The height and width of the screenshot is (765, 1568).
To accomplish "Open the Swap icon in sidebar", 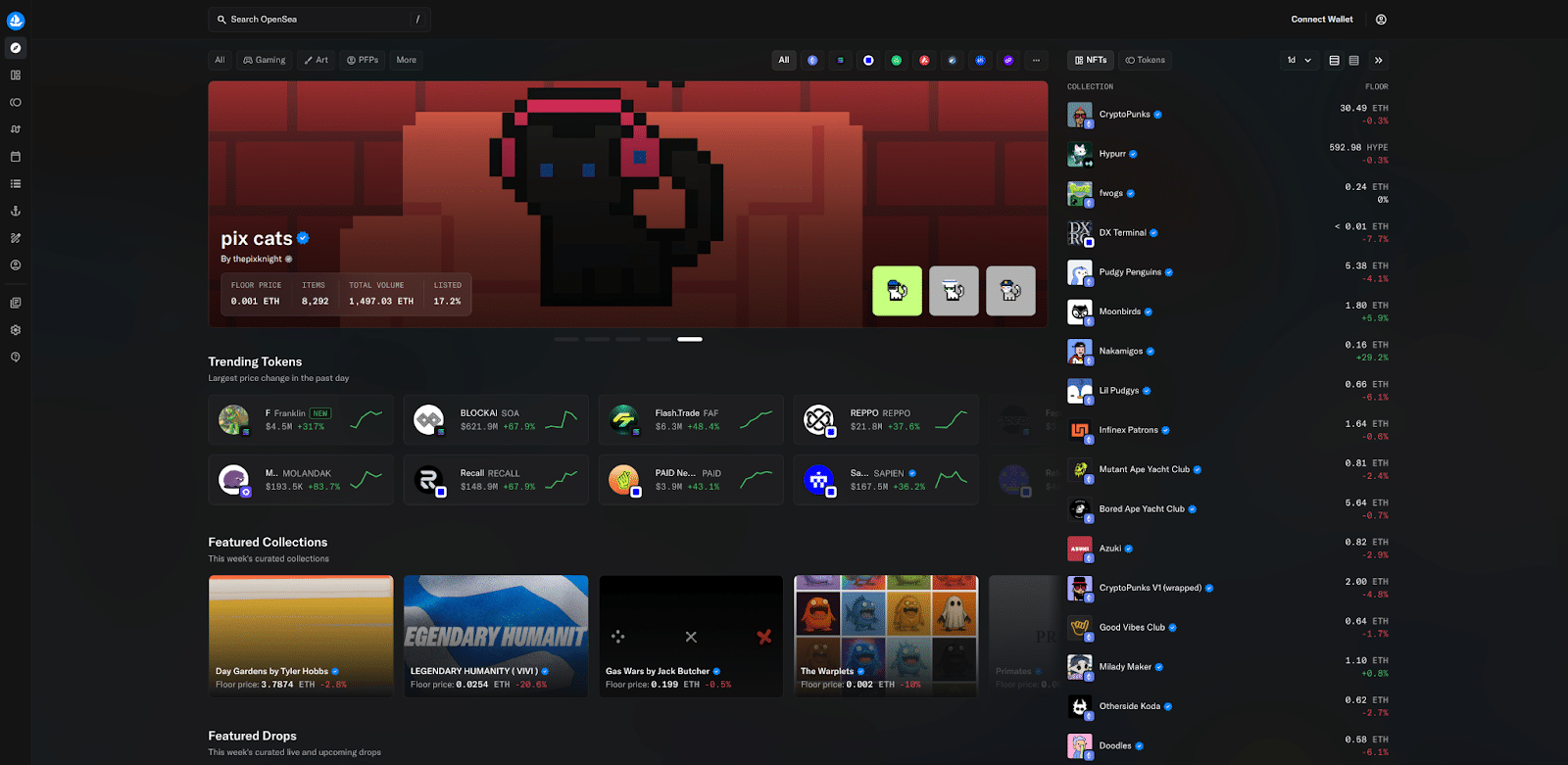I will (16, 129).
